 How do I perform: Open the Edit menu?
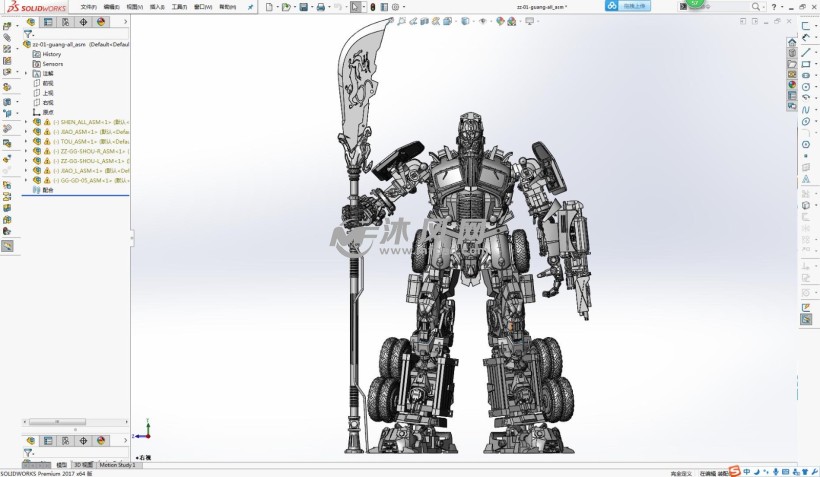pyautogui.click(x=111, y=7)
